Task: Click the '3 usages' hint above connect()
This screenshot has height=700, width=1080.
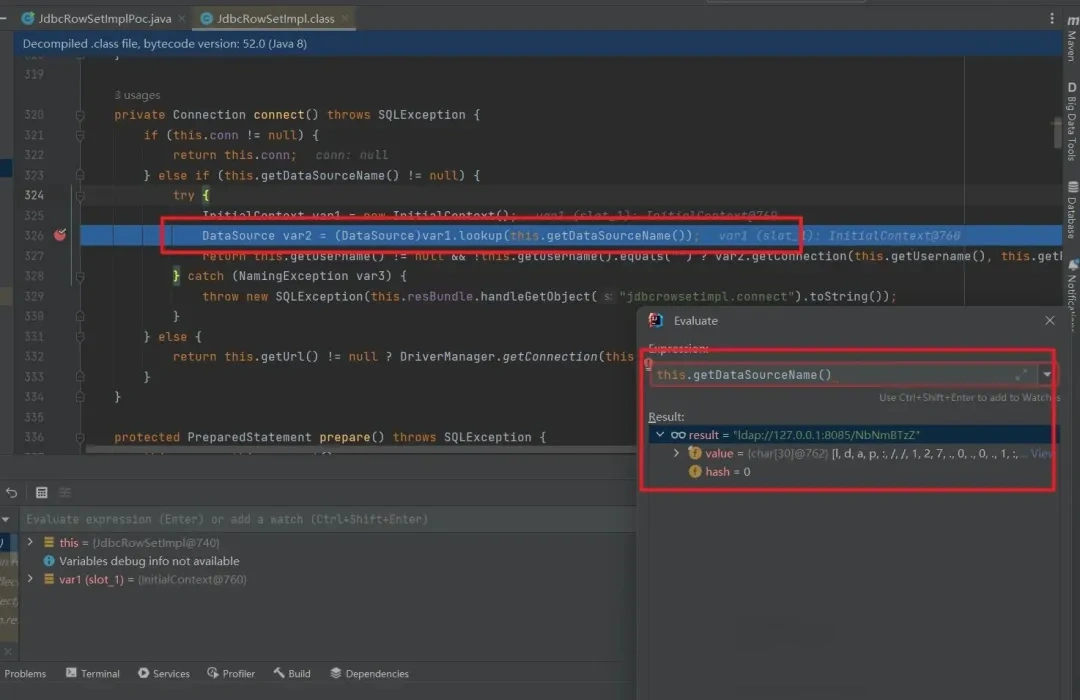Action: (137, 95)
